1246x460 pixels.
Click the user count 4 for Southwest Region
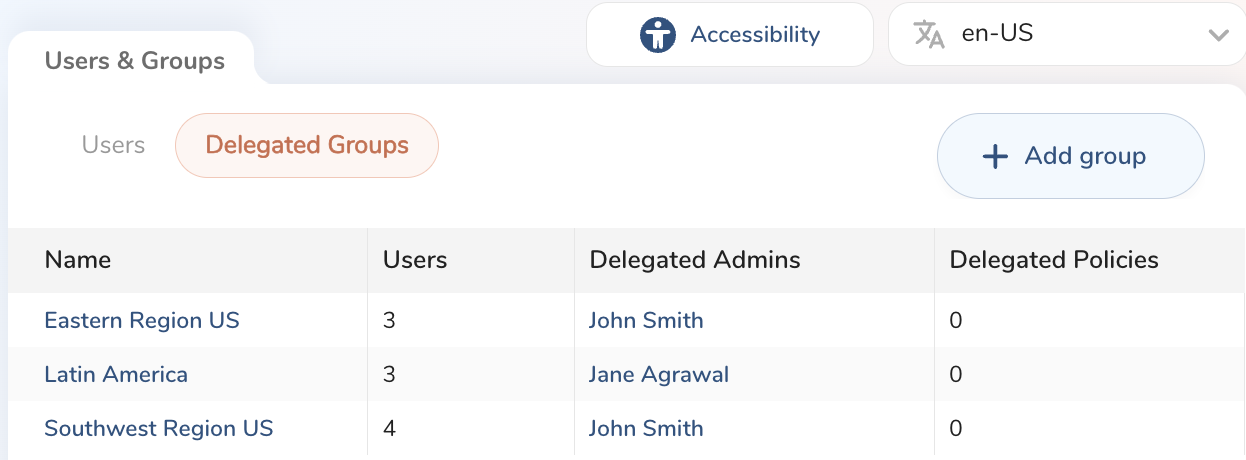point(390,429)
